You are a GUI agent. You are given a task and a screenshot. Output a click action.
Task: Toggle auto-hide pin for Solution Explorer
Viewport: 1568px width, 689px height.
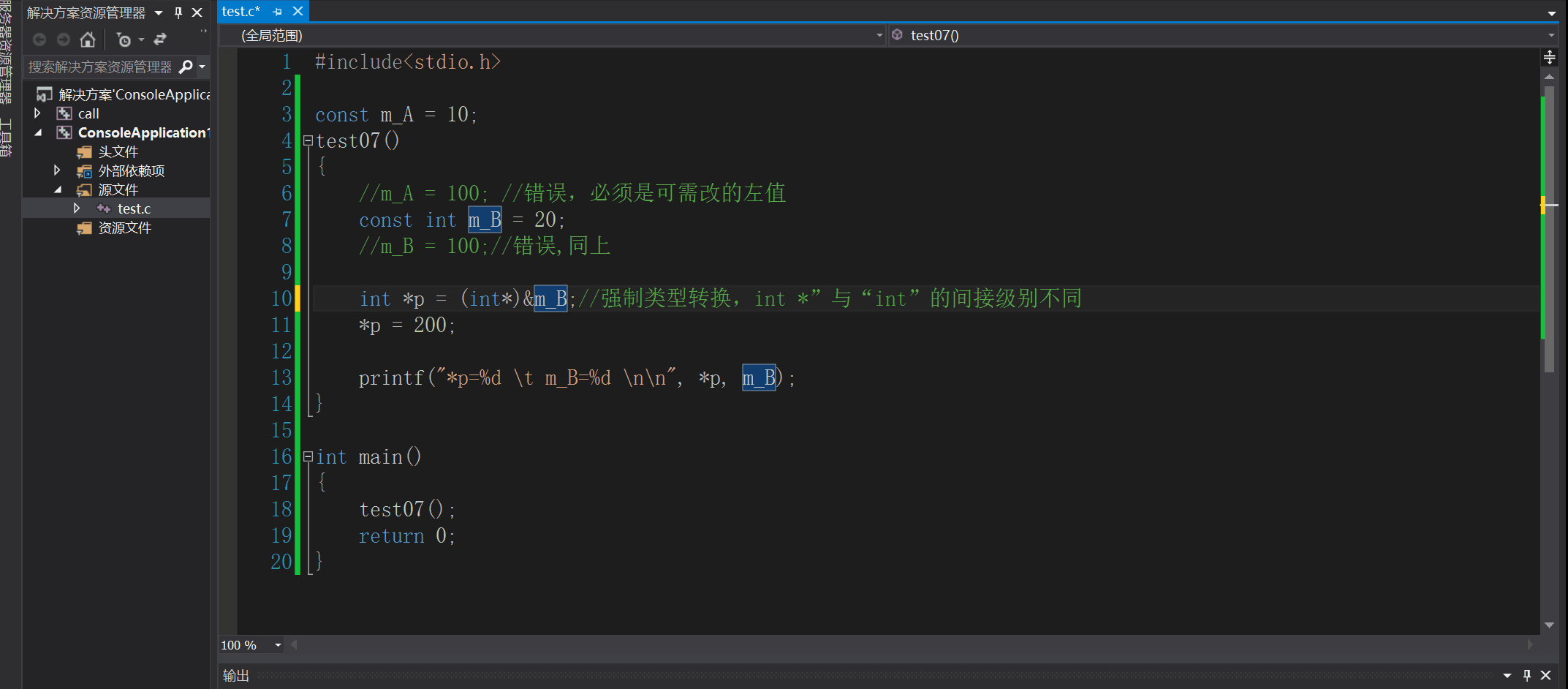[178, 12]
